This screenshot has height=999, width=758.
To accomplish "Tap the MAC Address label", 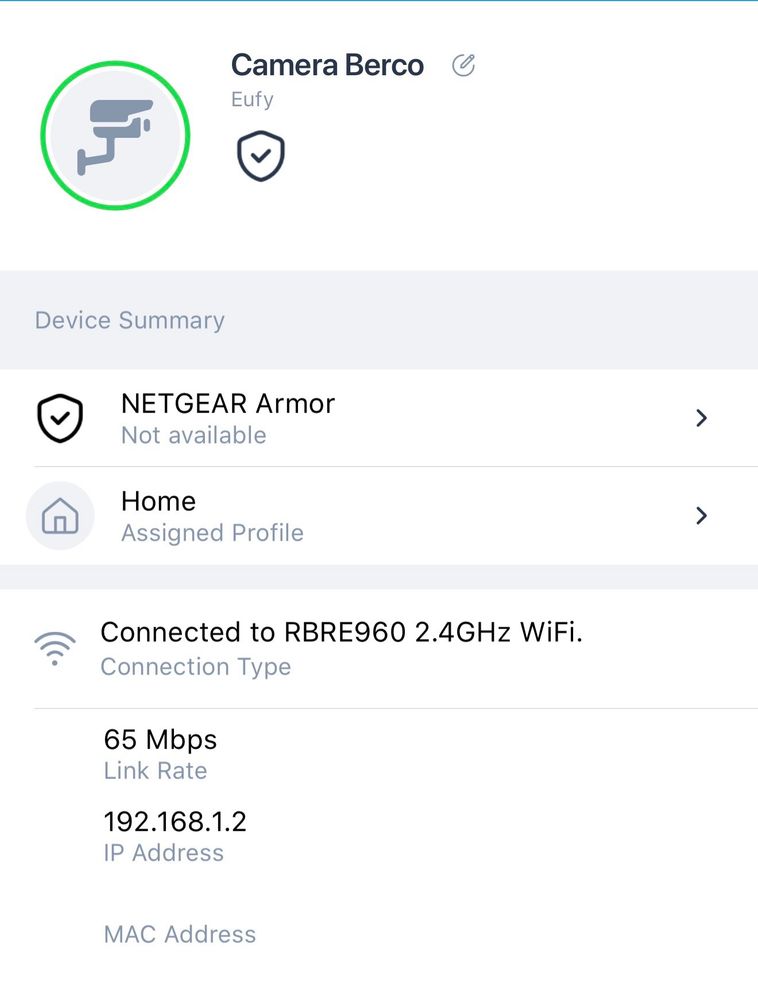I will tap(180, 935).
